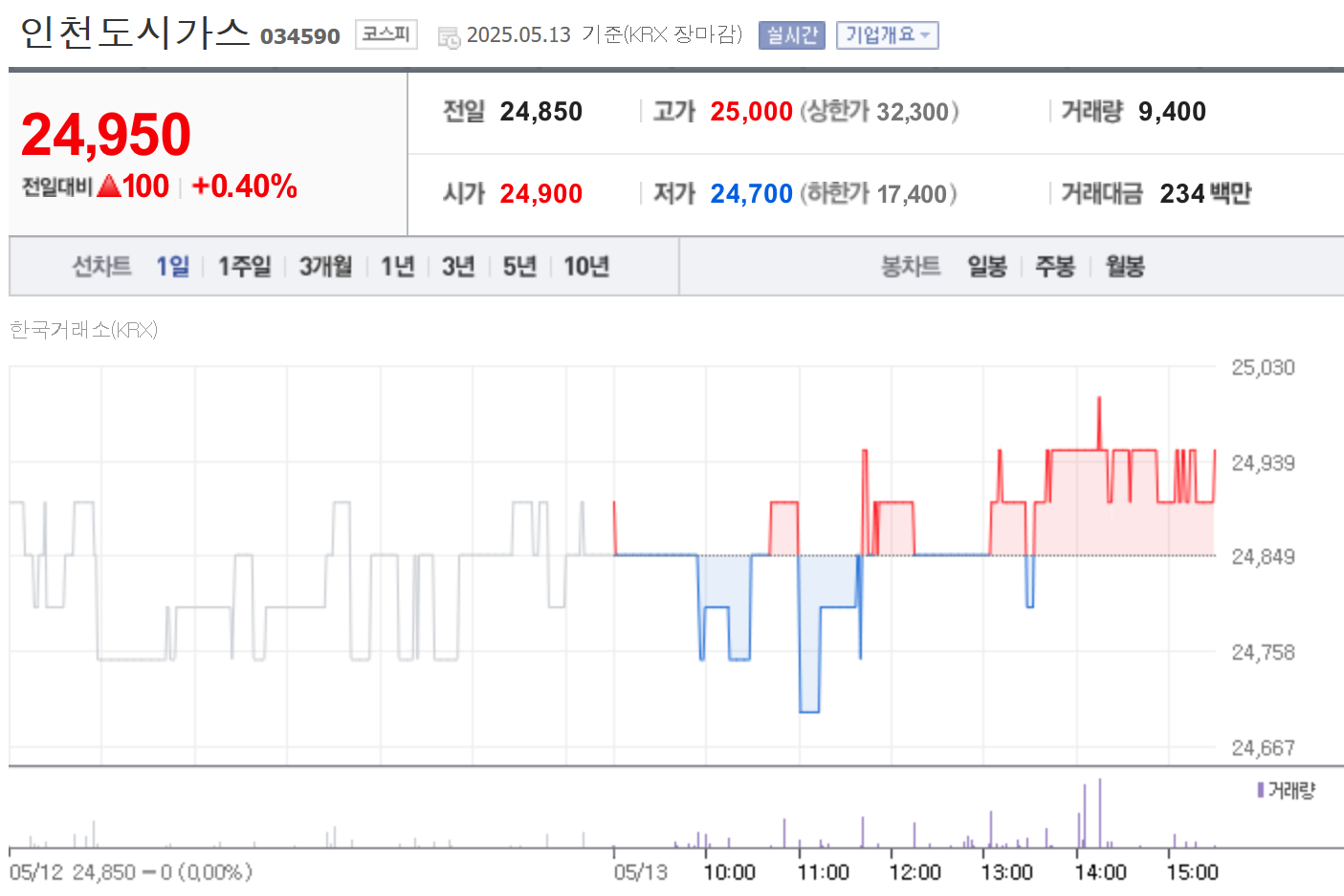The height and width of the screenshot is (896, 1344).
Task: Click the 05/13 date axis label
Action: pos(641,872)
